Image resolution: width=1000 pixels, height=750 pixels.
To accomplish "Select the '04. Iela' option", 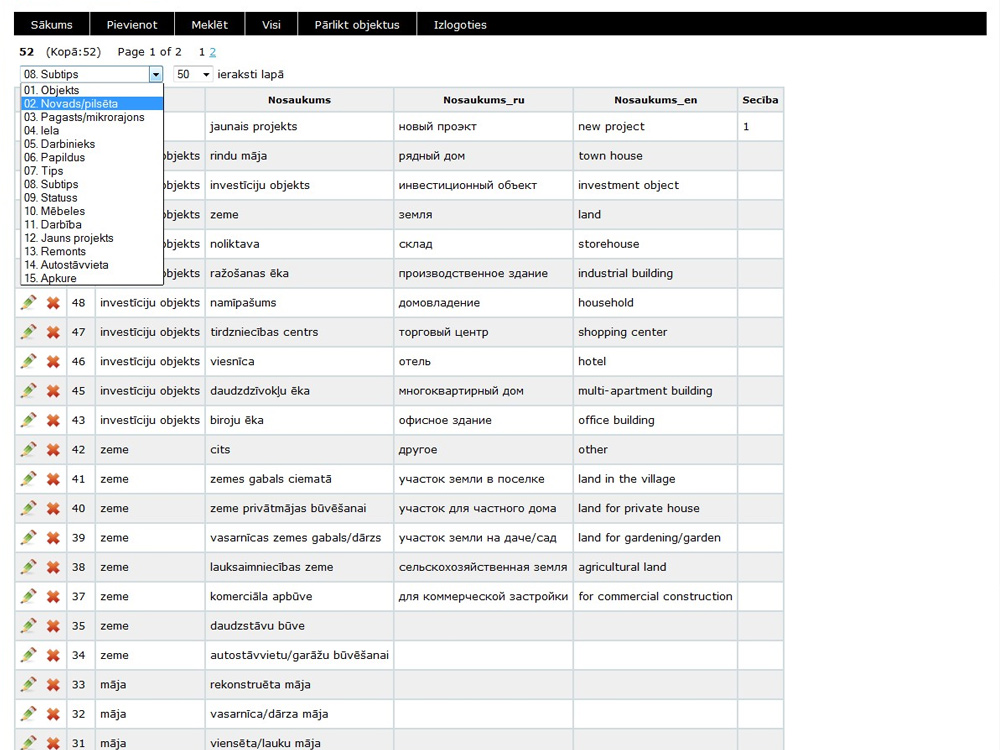I will pos(92,130).
